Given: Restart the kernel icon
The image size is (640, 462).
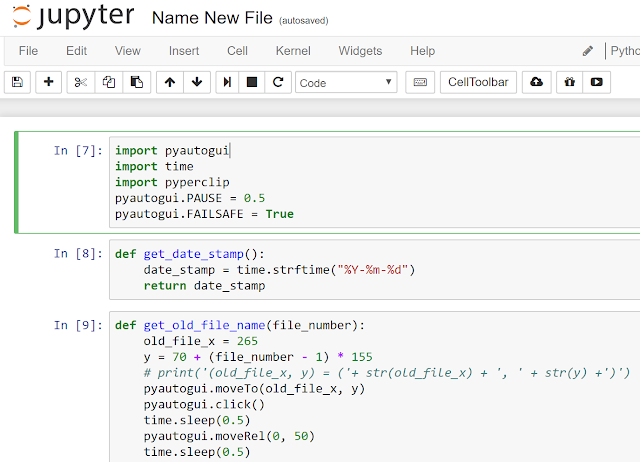Looking at the screenshot, I should [x=278, y=82].
